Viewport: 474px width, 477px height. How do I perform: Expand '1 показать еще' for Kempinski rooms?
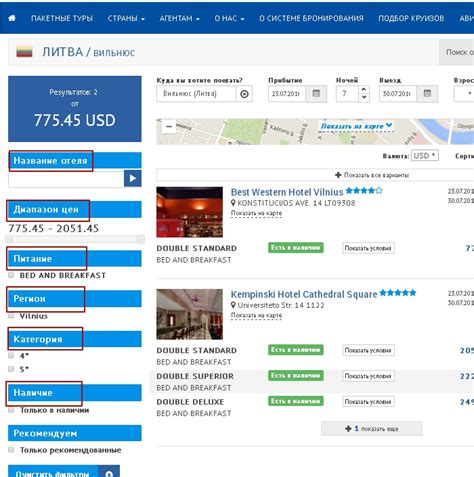click(372, 429)
